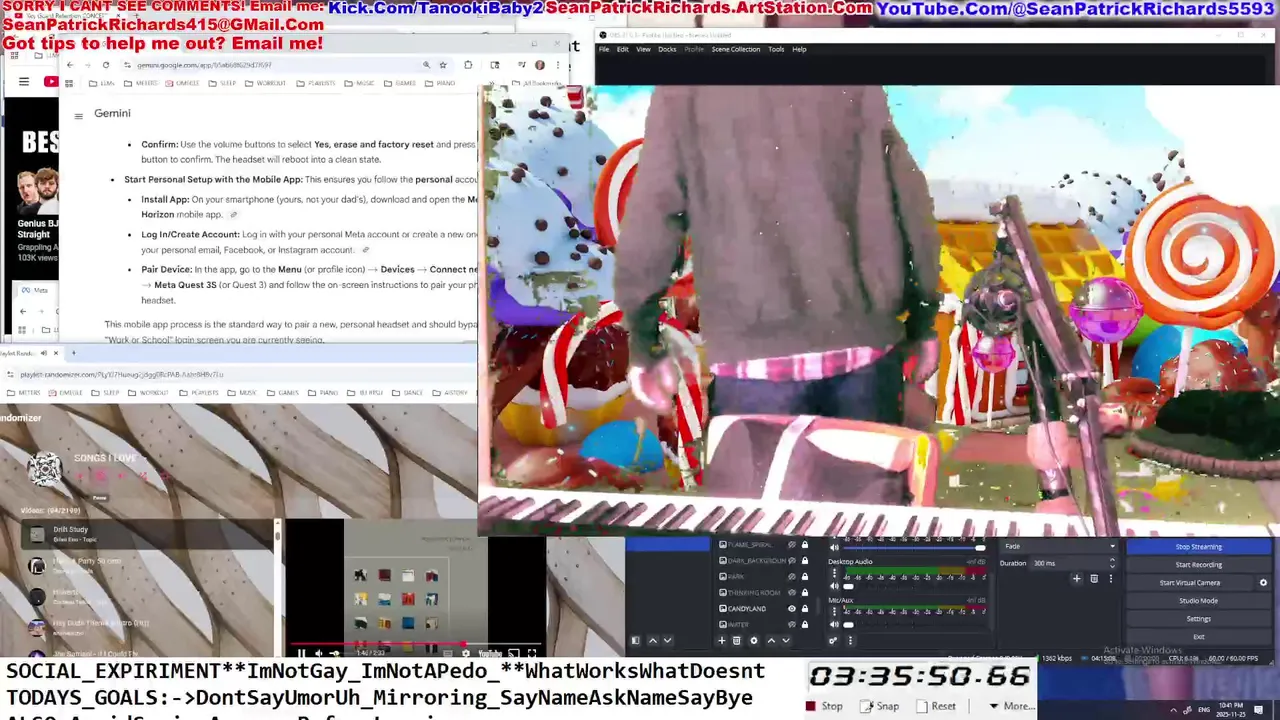Open DANCE bookmarks folder in playlist randomizer window
The width and height of the screenshot is (1280, 720).
(x=407, y=392)
